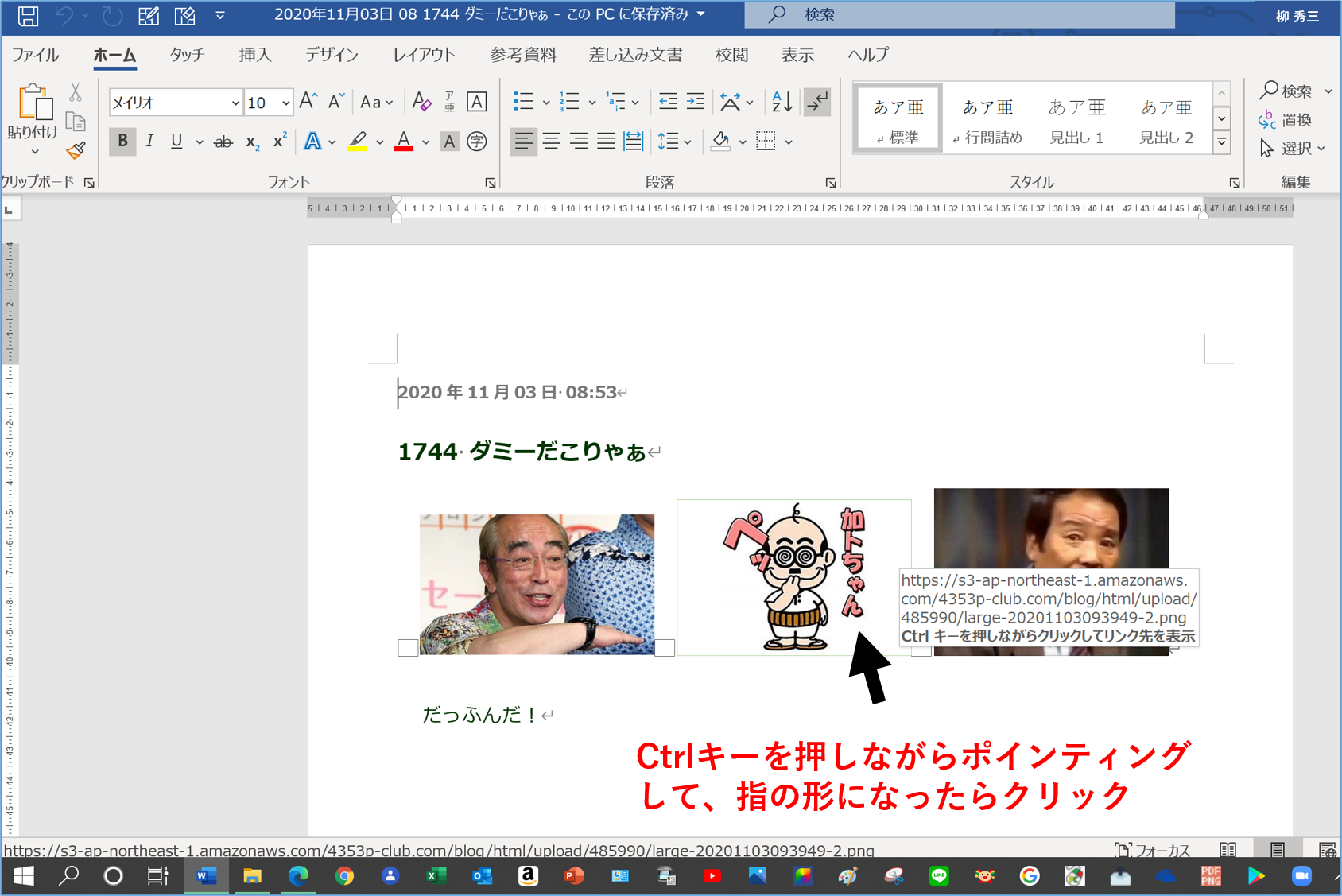Viewport: 1342px width, 896px height.
Task: Toggle Underline formatting
Action: coord(176,142)
